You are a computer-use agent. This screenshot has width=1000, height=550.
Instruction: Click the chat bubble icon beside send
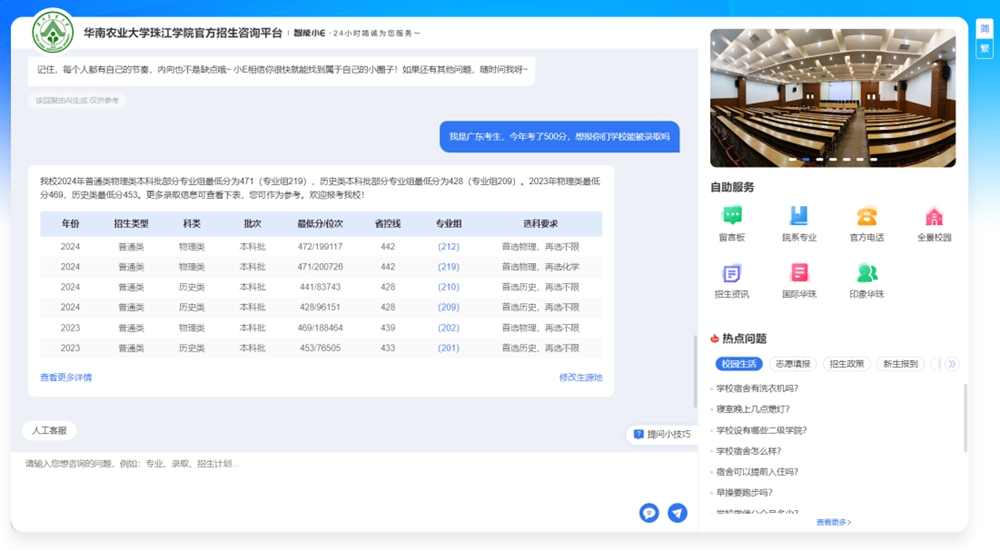tap(649, 512)
